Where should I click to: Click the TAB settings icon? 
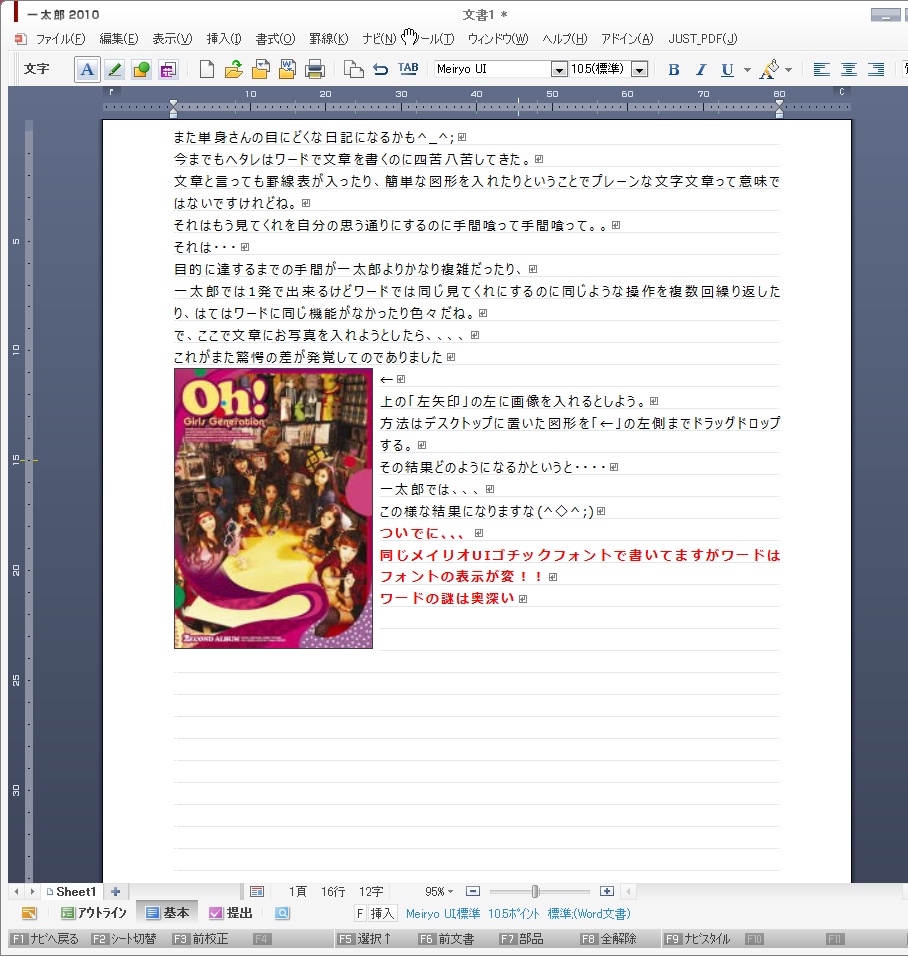tap(408, 69)
